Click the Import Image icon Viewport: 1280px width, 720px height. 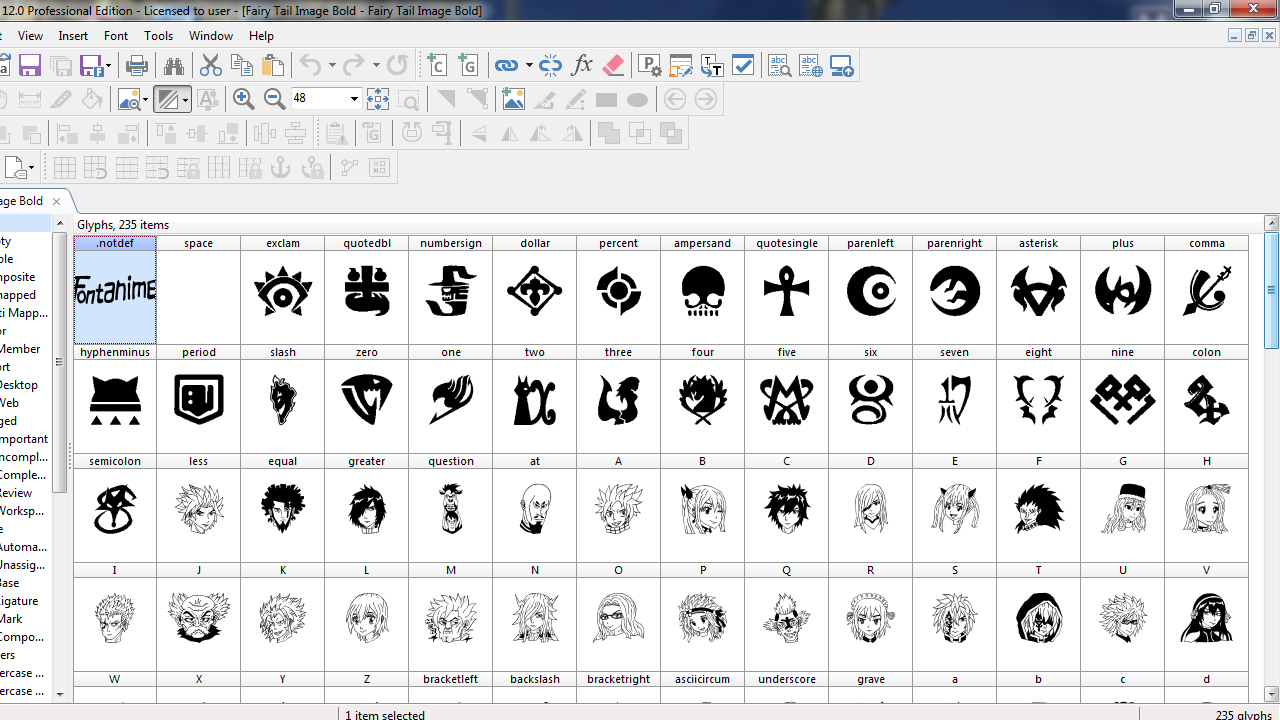(x=513, y=99)
